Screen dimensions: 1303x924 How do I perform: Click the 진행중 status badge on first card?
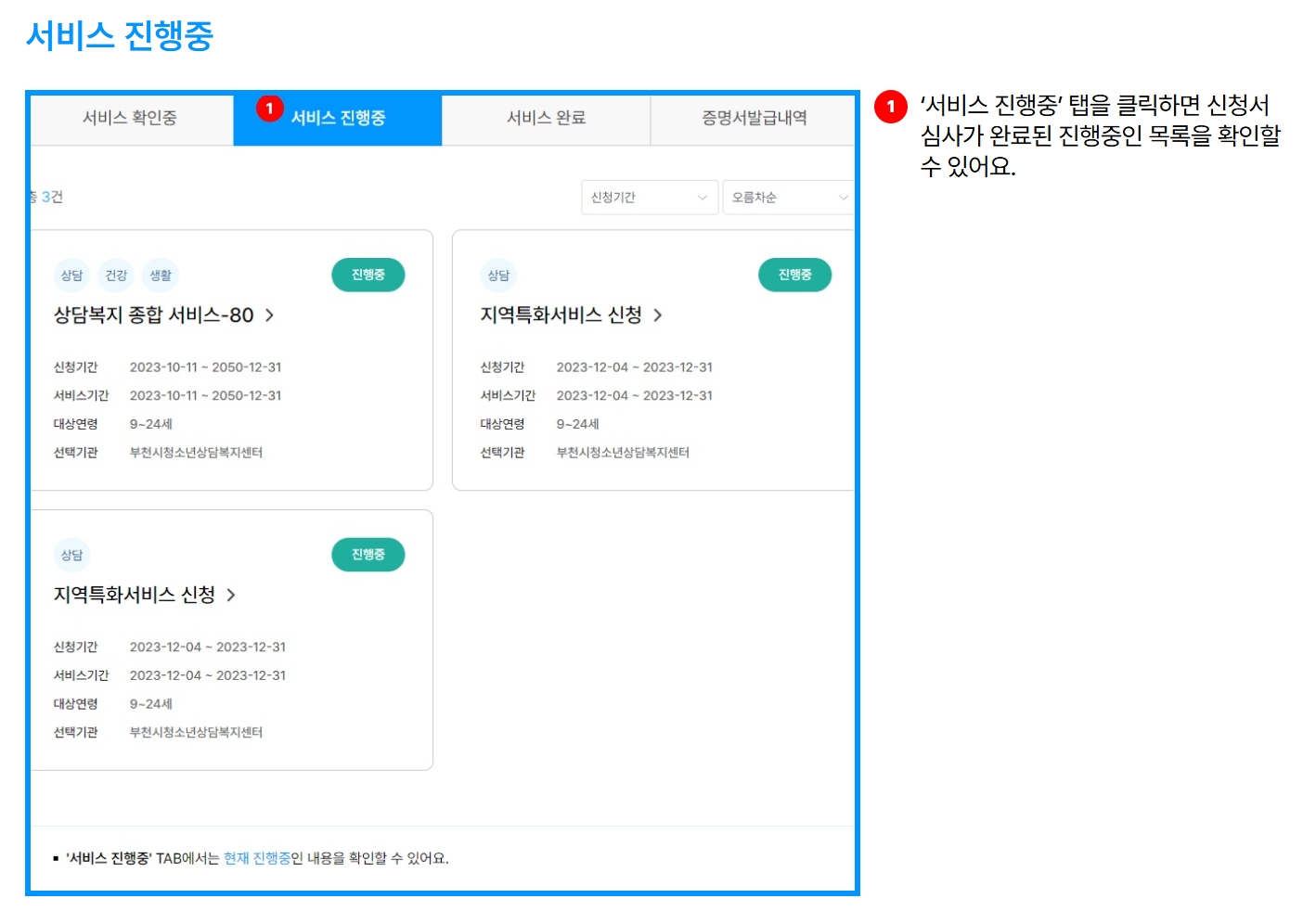pos(368,275)
